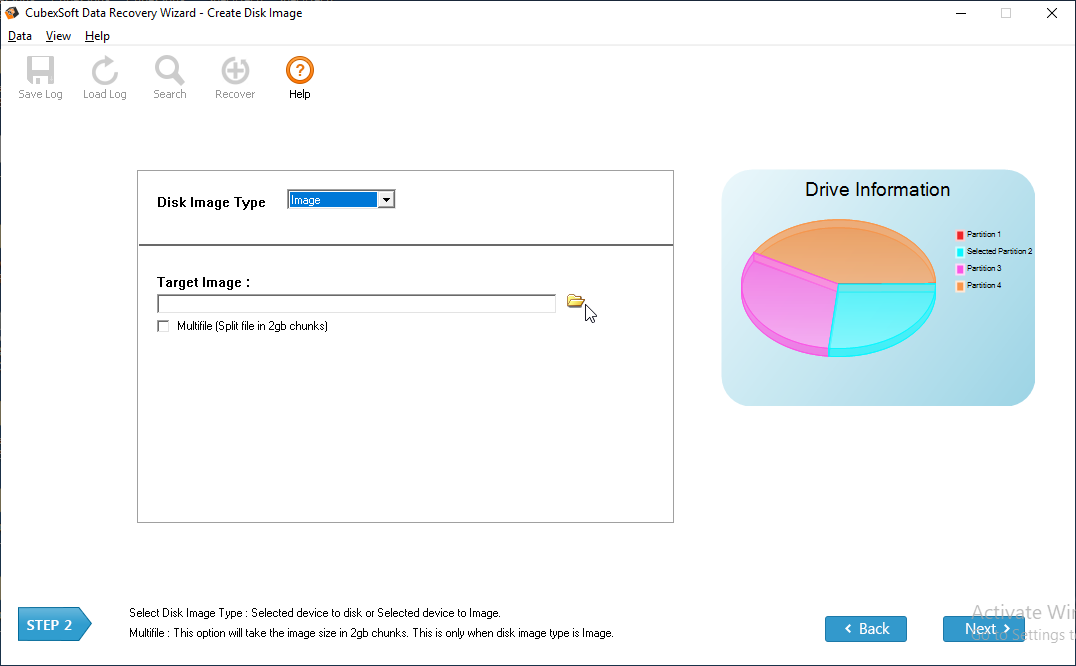This screenshot has height=666, width=1076.
Task: Enable the Multifile split checkbox
Action: point(164,326)
